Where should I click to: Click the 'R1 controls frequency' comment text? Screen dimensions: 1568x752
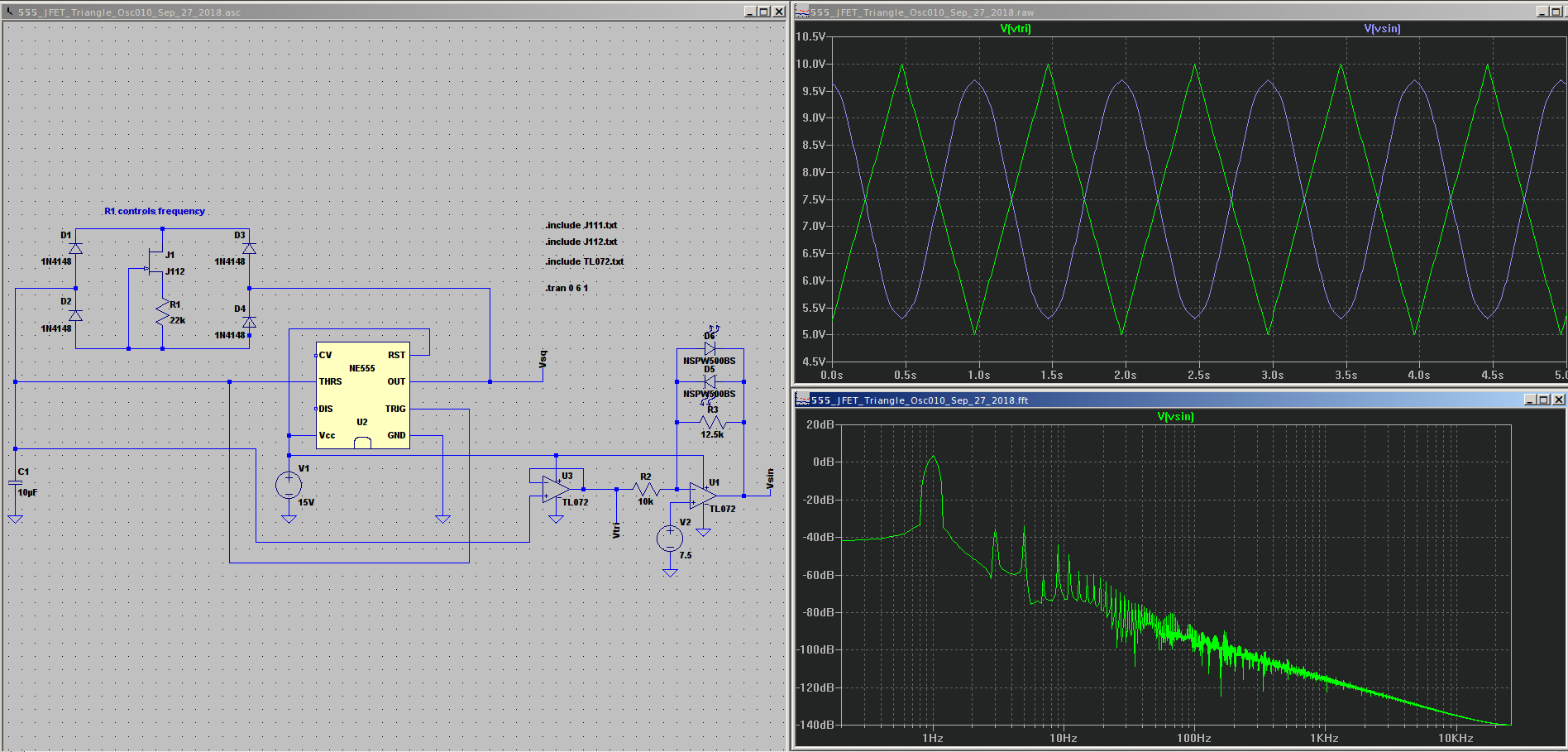pos(155,211)
